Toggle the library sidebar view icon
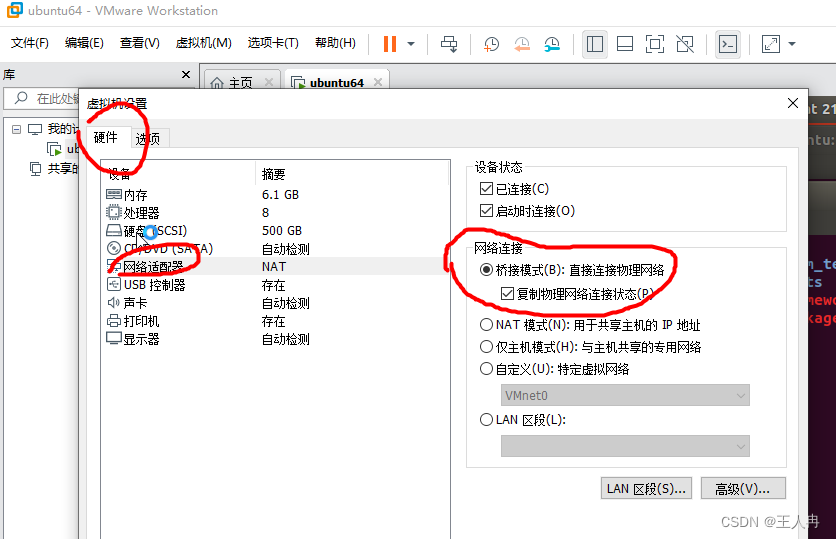The width and height of the screenshot is (836, 539). (x=594, y=44)
